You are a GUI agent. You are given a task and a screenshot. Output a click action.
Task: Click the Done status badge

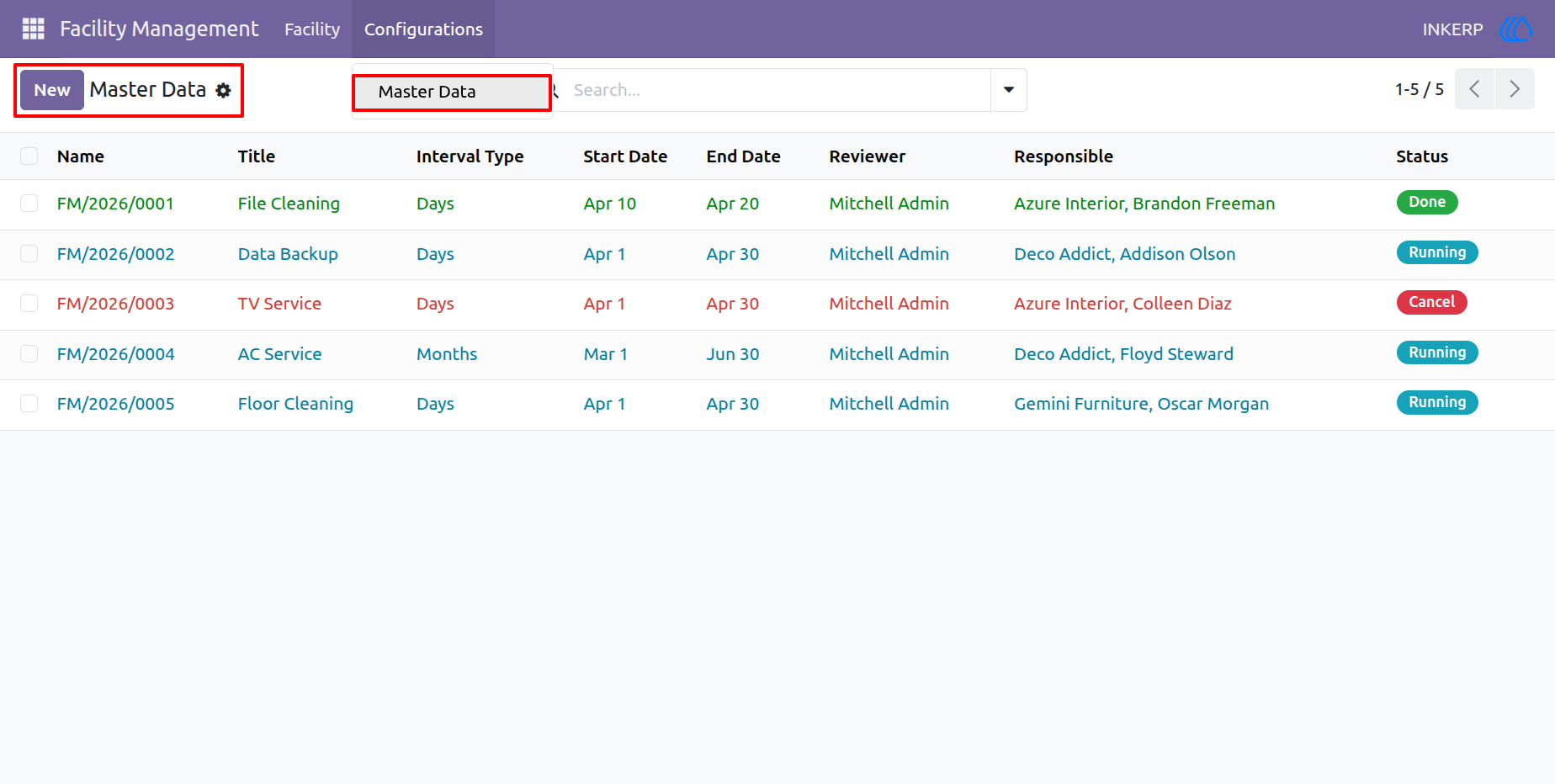[1427, 202]
